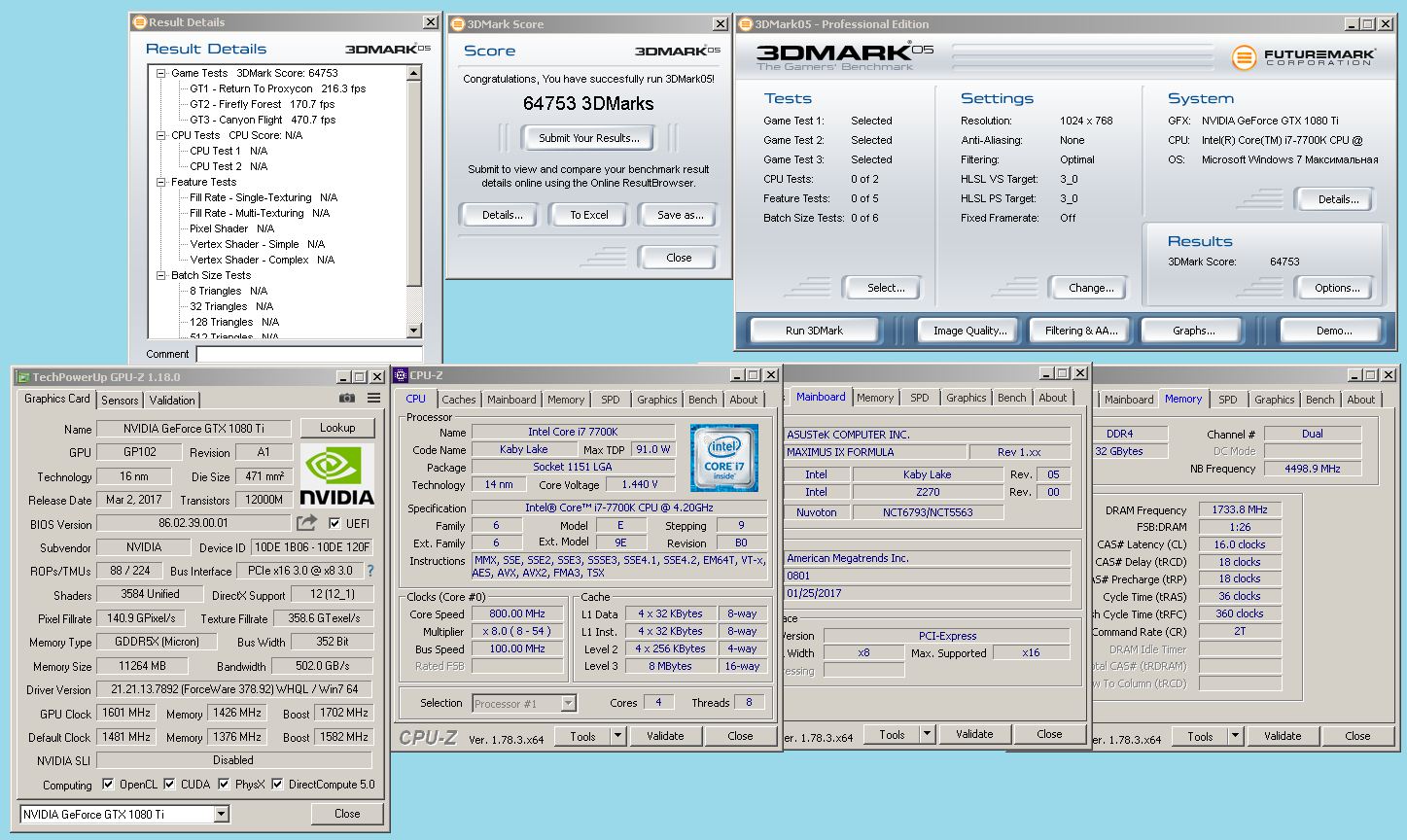Click the 3DMark Score window title icon
This screenshot has height=840, width=1407.
tap(458, 24)
